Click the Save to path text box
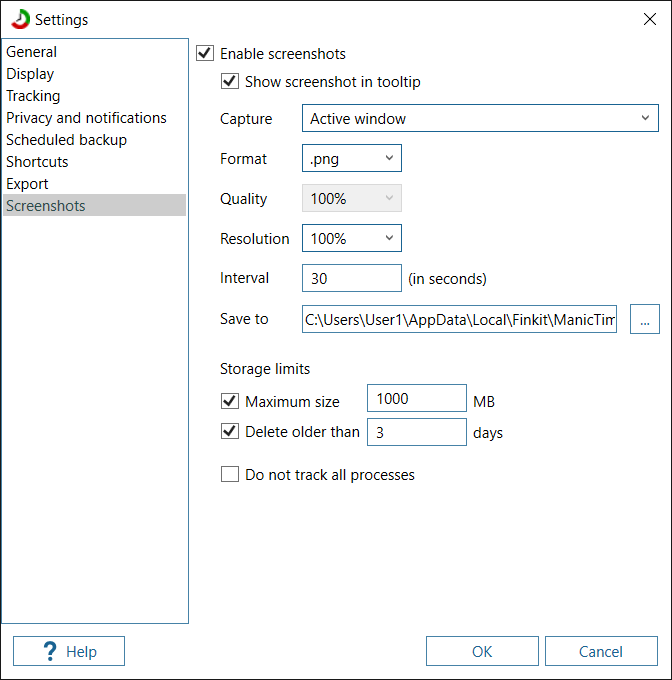Image resolution: width=672 pixels, height=680 pixels. [460, 319]
